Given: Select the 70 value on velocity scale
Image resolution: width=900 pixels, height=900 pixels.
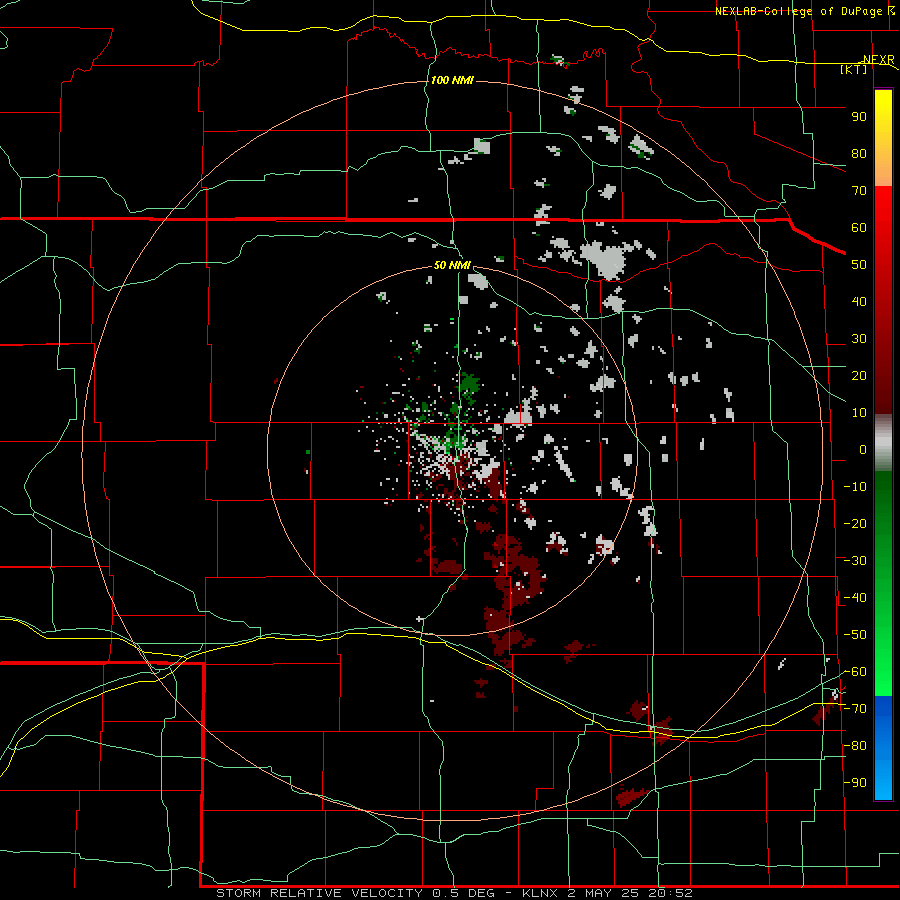Looking at the screenshot, I should click(859, 191).
